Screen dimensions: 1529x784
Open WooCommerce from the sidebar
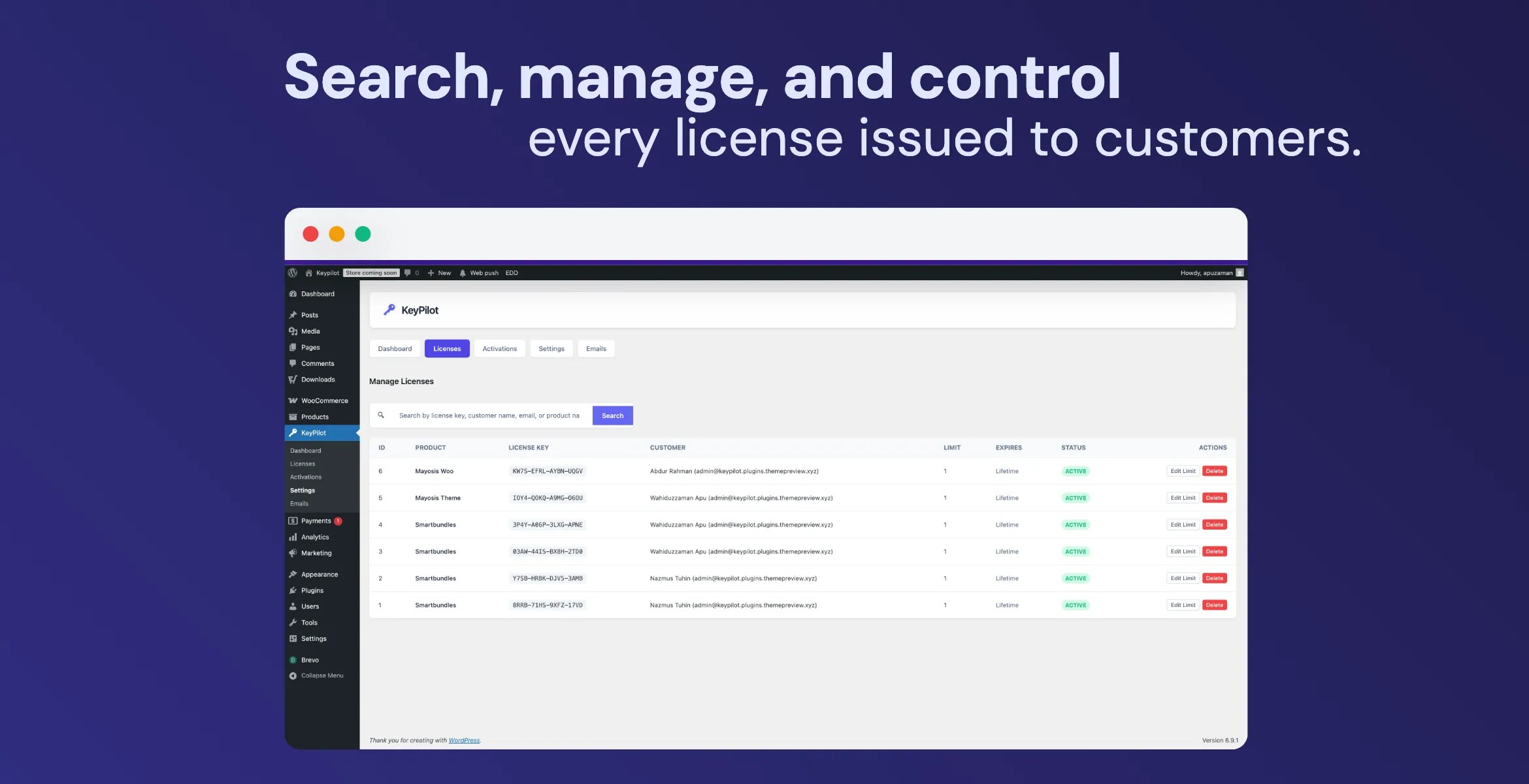click(x=324, y=400)
